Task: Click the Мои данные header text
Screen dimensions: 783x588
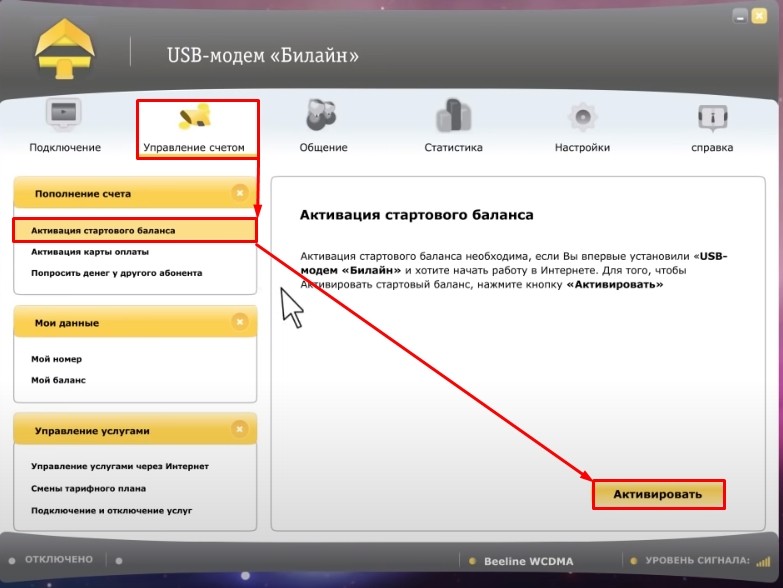Action: pos(67,323)
